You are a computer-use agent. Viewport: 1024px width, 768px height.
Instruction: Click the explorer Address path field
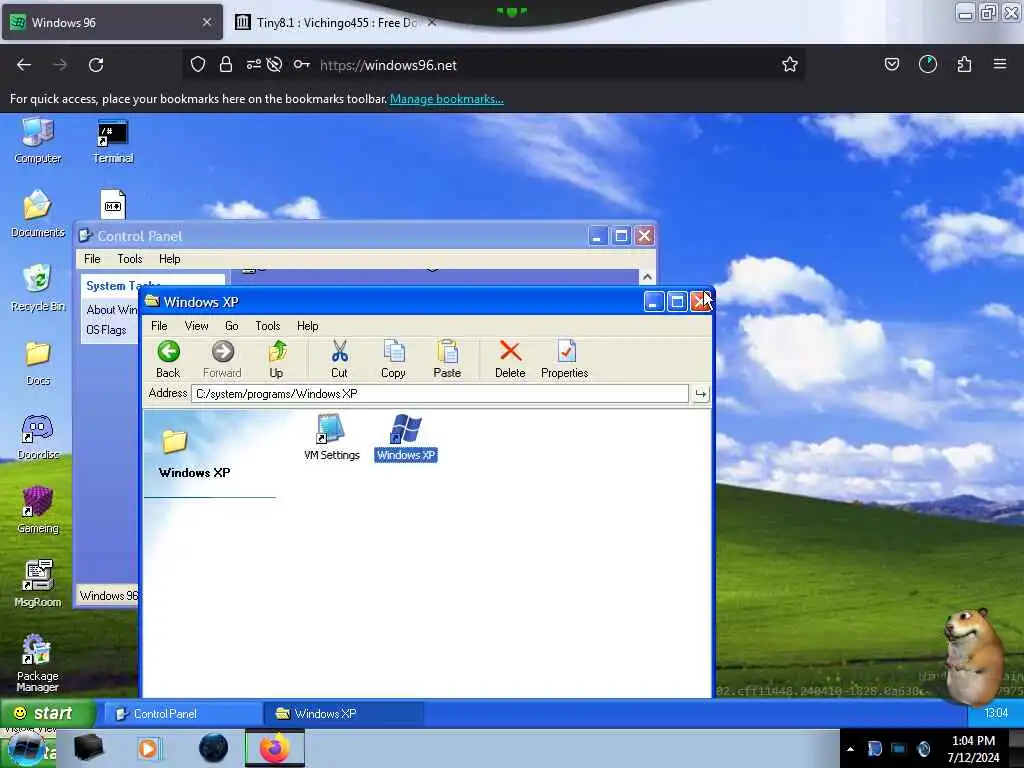(x=440, y=394)
